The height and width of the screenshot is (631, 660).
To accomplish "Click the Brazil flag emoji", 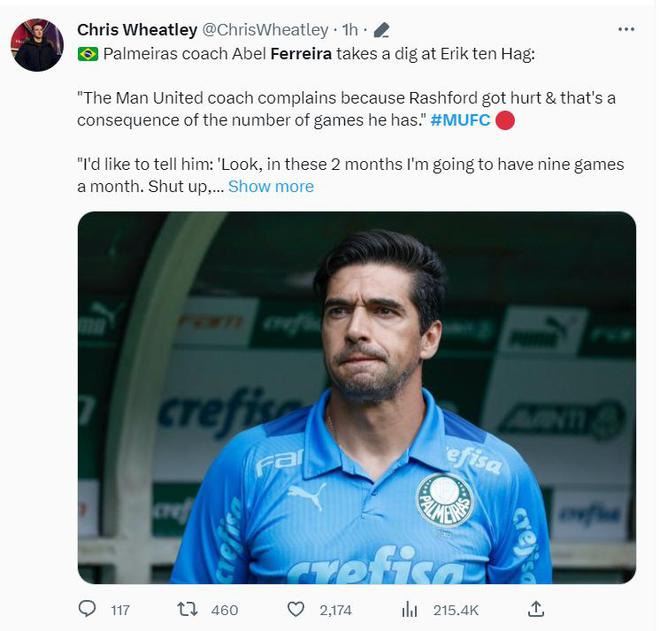I will pyautogui.click(x=88, y=53).
